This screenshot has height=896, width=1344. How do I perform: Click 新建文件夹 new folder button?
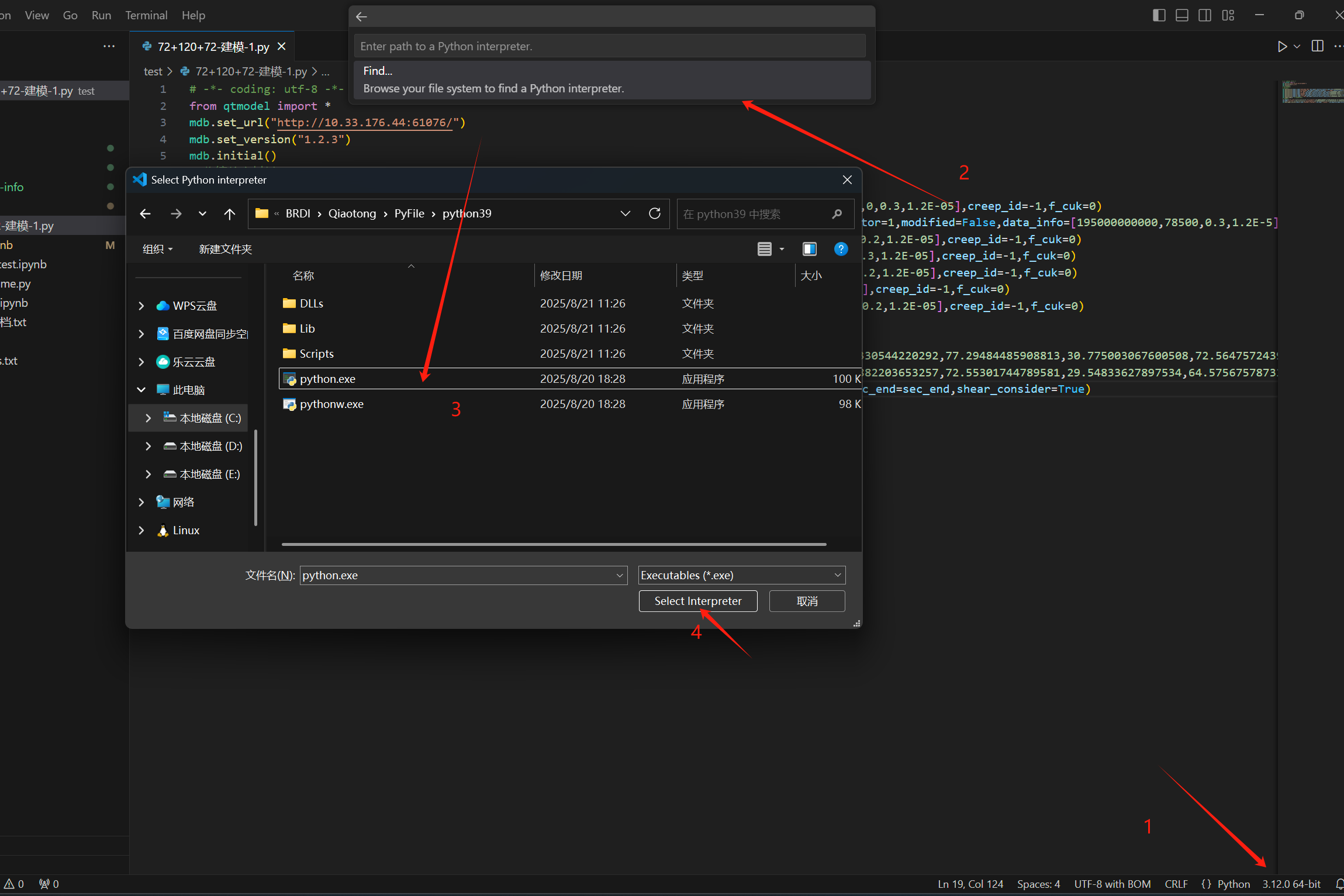click(225, 249)
